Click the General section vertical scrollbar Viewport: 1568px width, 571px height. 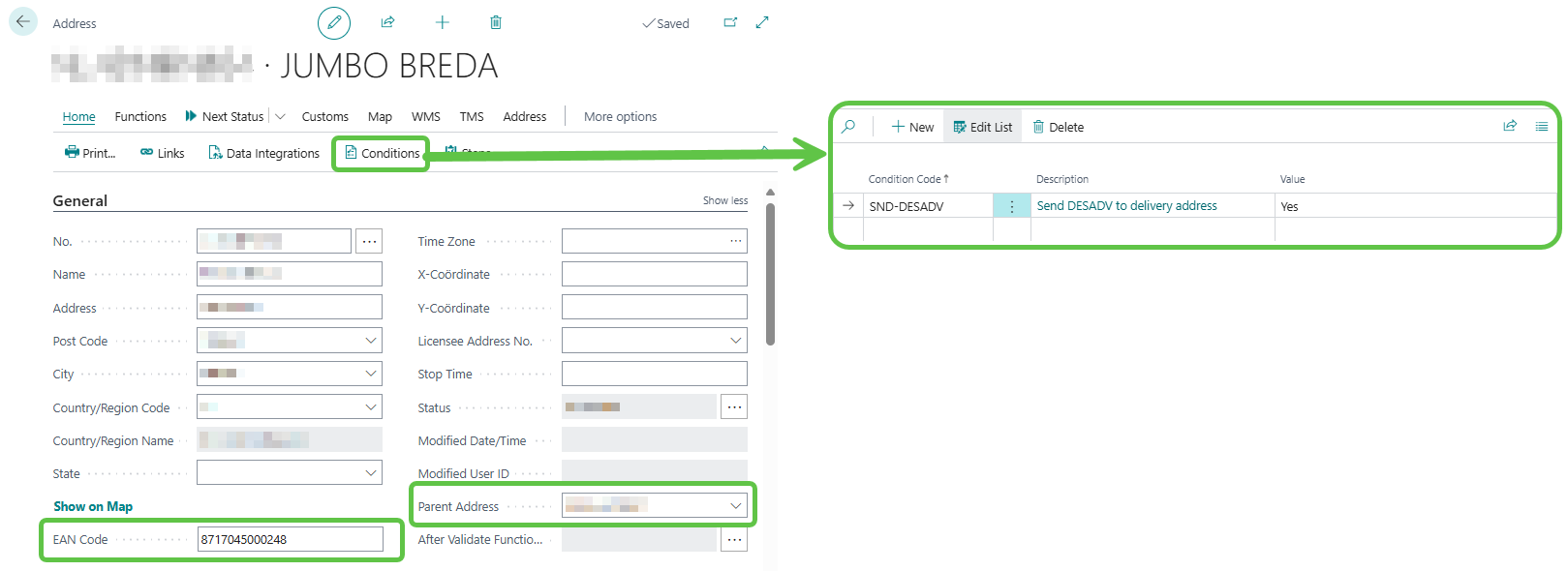click(x=770, y=273)
